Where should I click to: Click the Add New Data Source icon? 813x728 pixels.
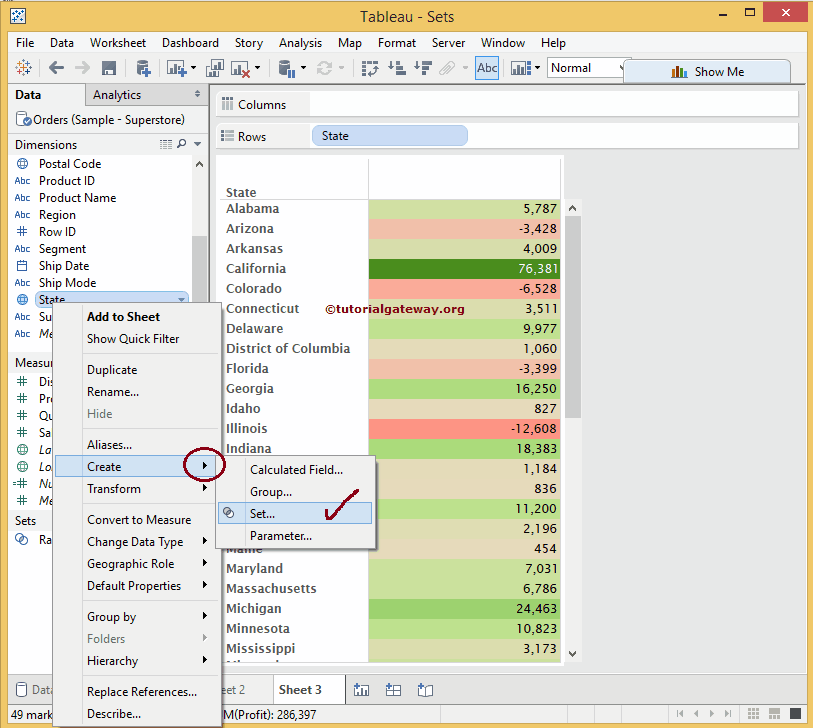pos(143,68)
